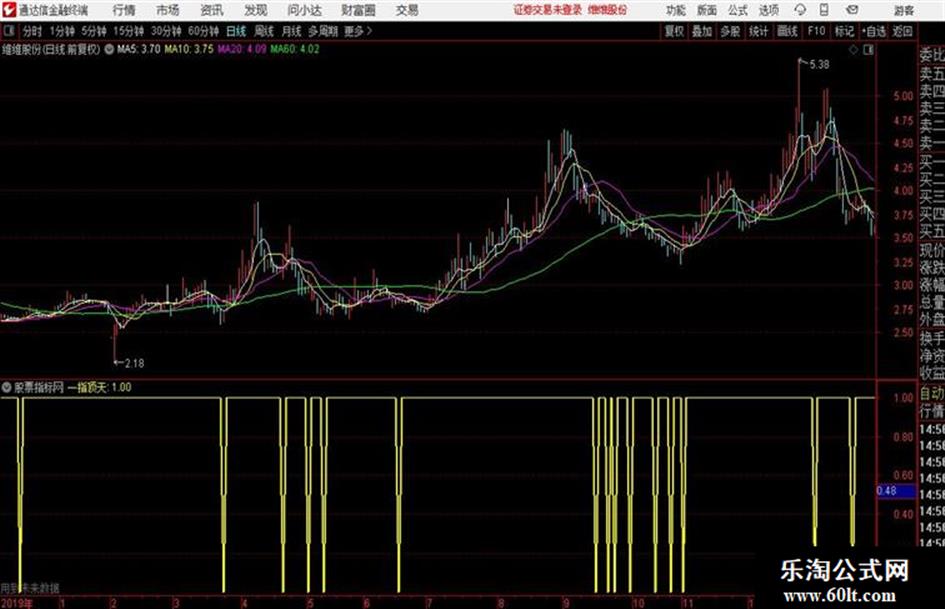The width and height of the screenshot is (945, 609).
Task: Click the TDX red logo icon
Action: tap(8, 10)
